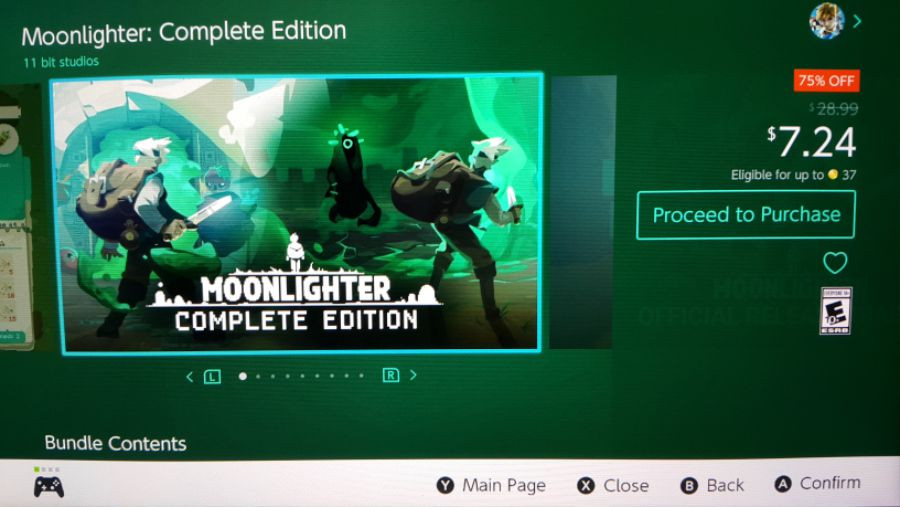The height and width of the screenshot is (507, 900).
Task: Select the previous screenshot thumbnail on left edge
Action: tap(19, 215)
